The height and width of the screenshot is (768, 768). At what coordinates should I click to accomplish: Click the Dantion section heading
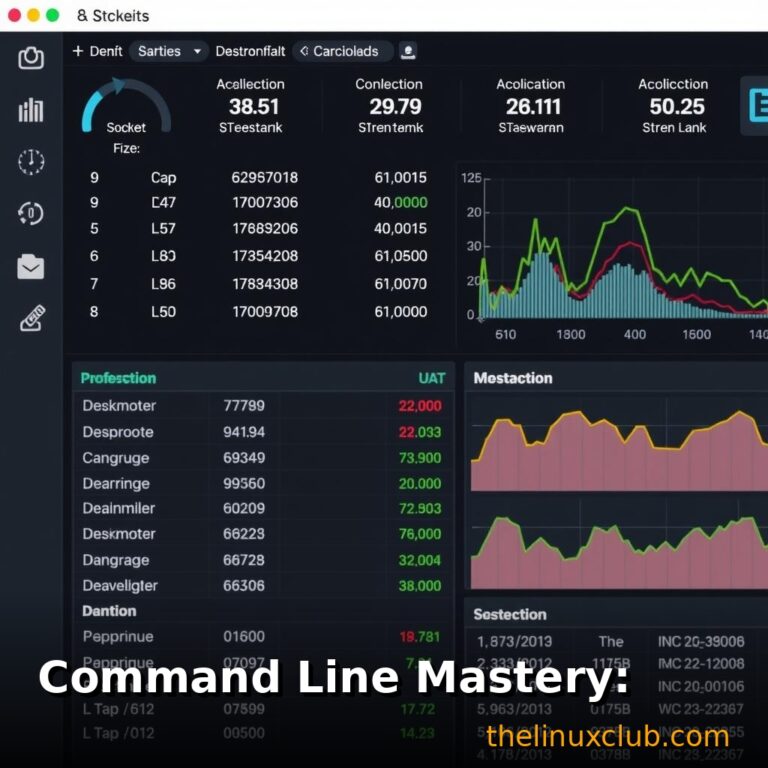[109, 611]
